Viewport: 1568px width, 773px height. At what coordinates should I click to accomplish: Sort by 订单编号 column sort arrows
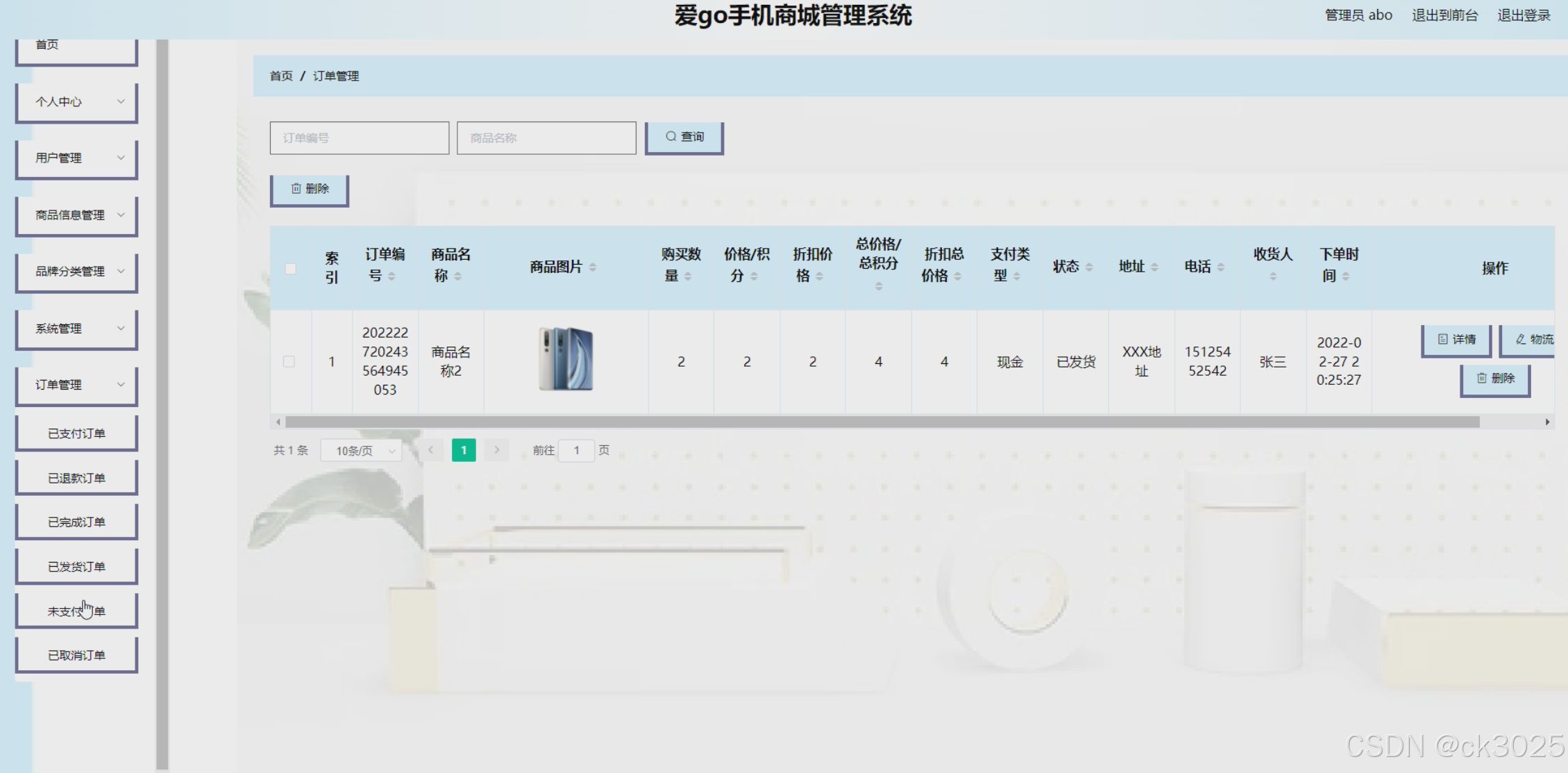click(x=391, y=276)
